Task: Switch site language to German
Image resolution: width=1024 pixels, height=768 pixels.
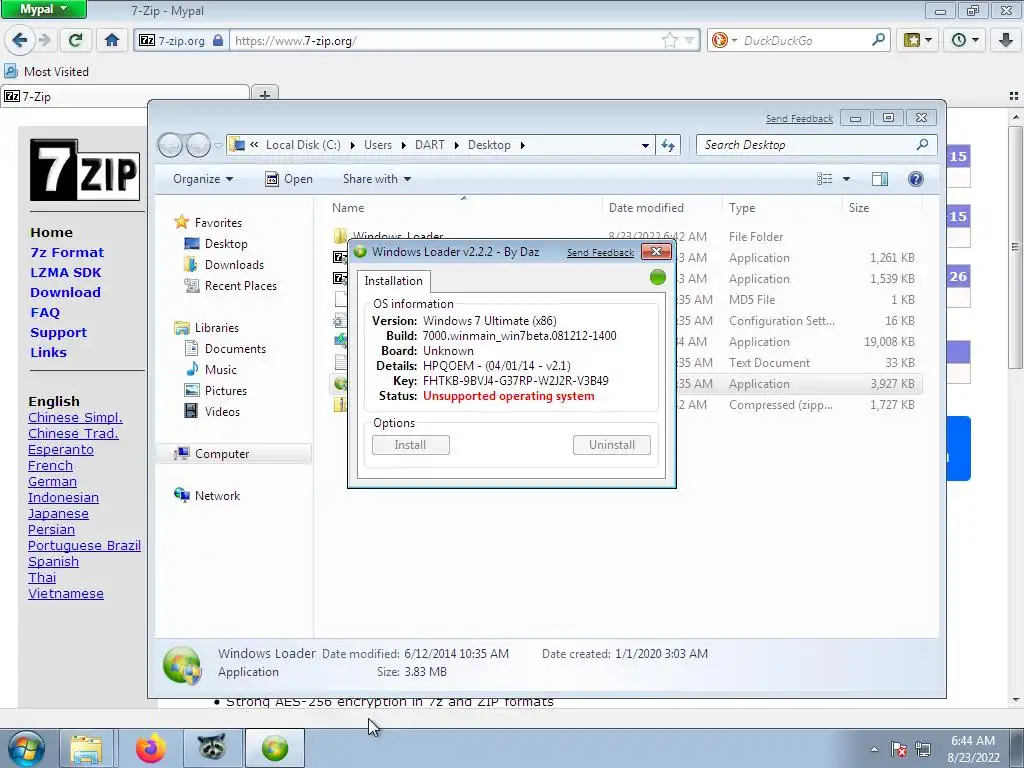Action: point(52,481)
